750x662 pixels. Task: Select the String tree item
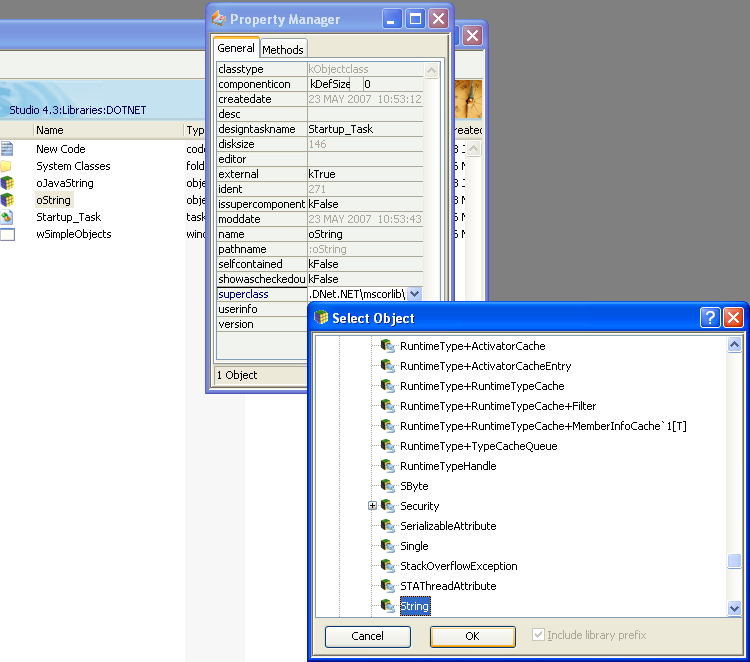(x=414, y=606)
